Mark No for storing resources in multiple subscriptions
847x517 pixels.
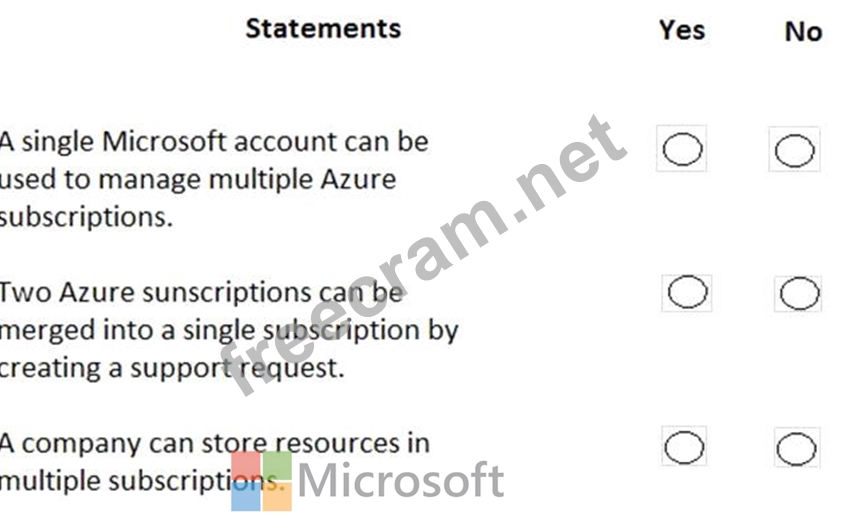(796, 448)
